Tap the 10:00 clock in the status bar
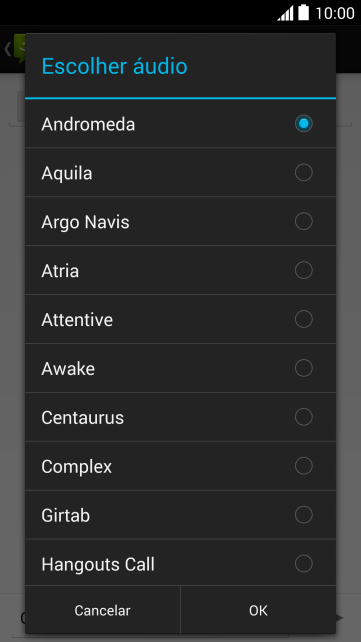 pos(334,13)
